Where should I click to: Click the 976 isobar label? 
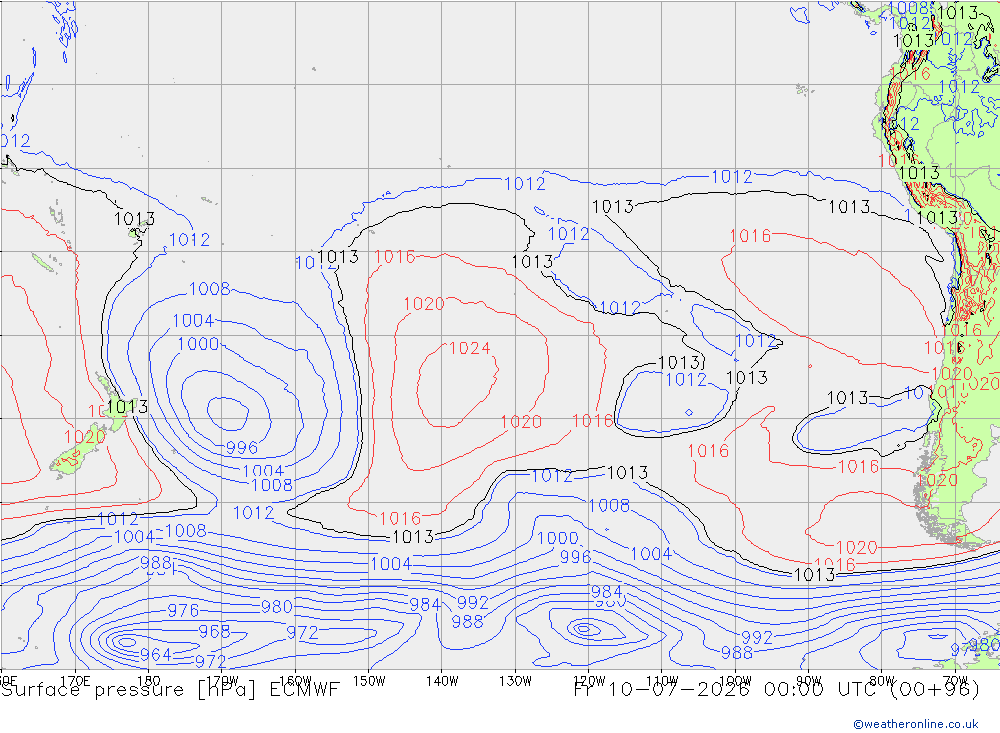tap(183, 611)
